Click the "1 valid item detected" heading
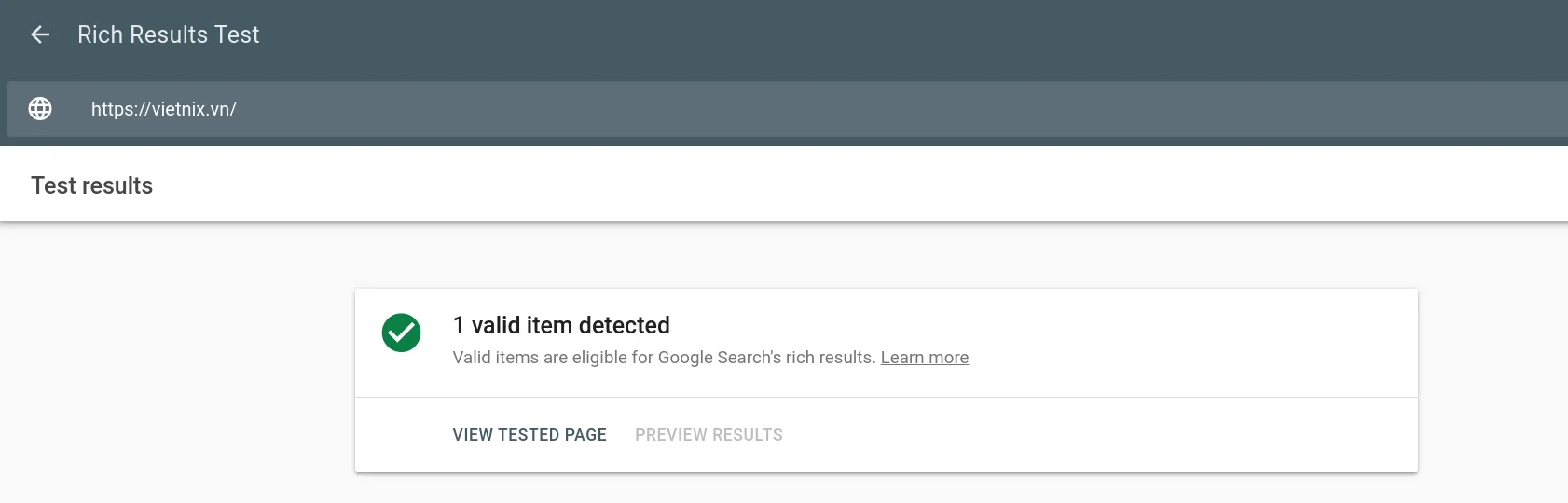Viewport: 1568px width, 503px height. (x=560, y=325)
